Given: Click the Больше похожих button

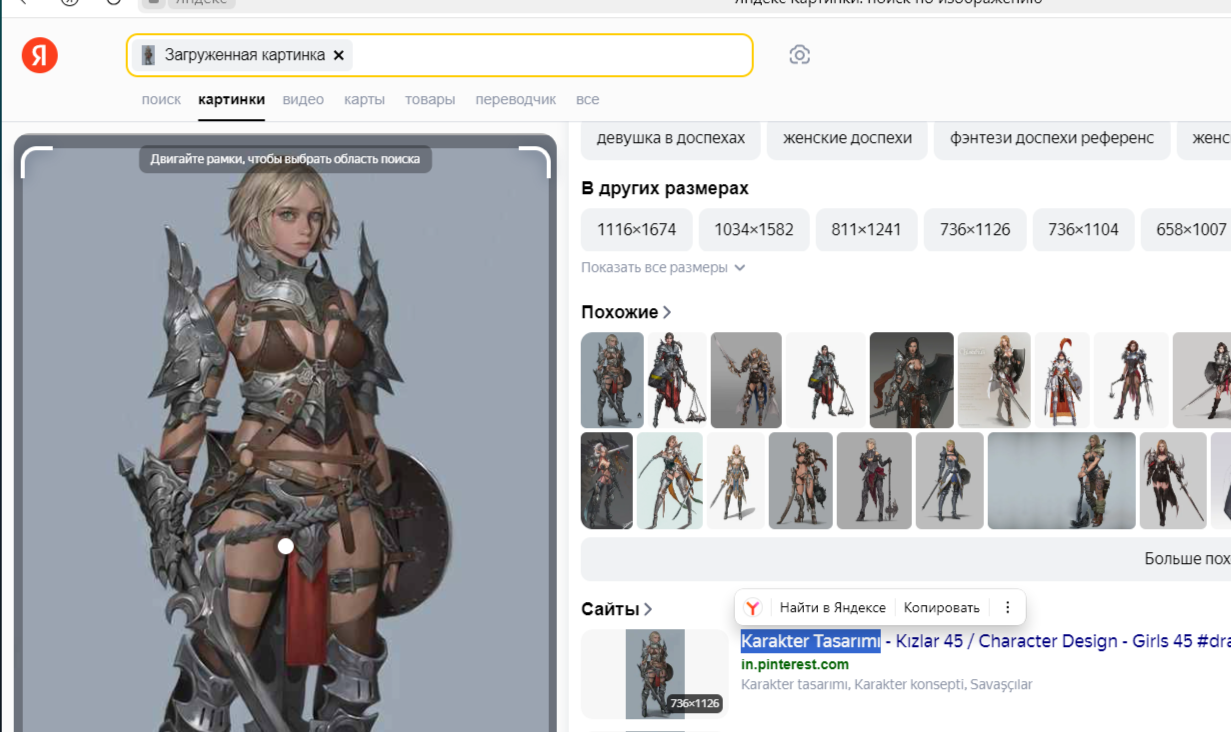Looking at the screenshot, I should click(906, 559).
